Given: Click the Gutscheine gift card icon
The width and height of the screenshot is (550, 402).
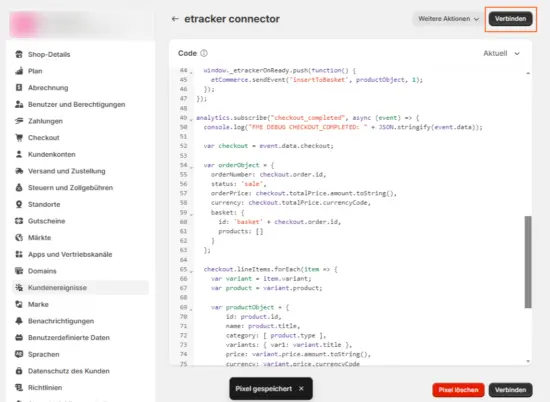Looking at the screenshot, I should (x=19, y=221).
